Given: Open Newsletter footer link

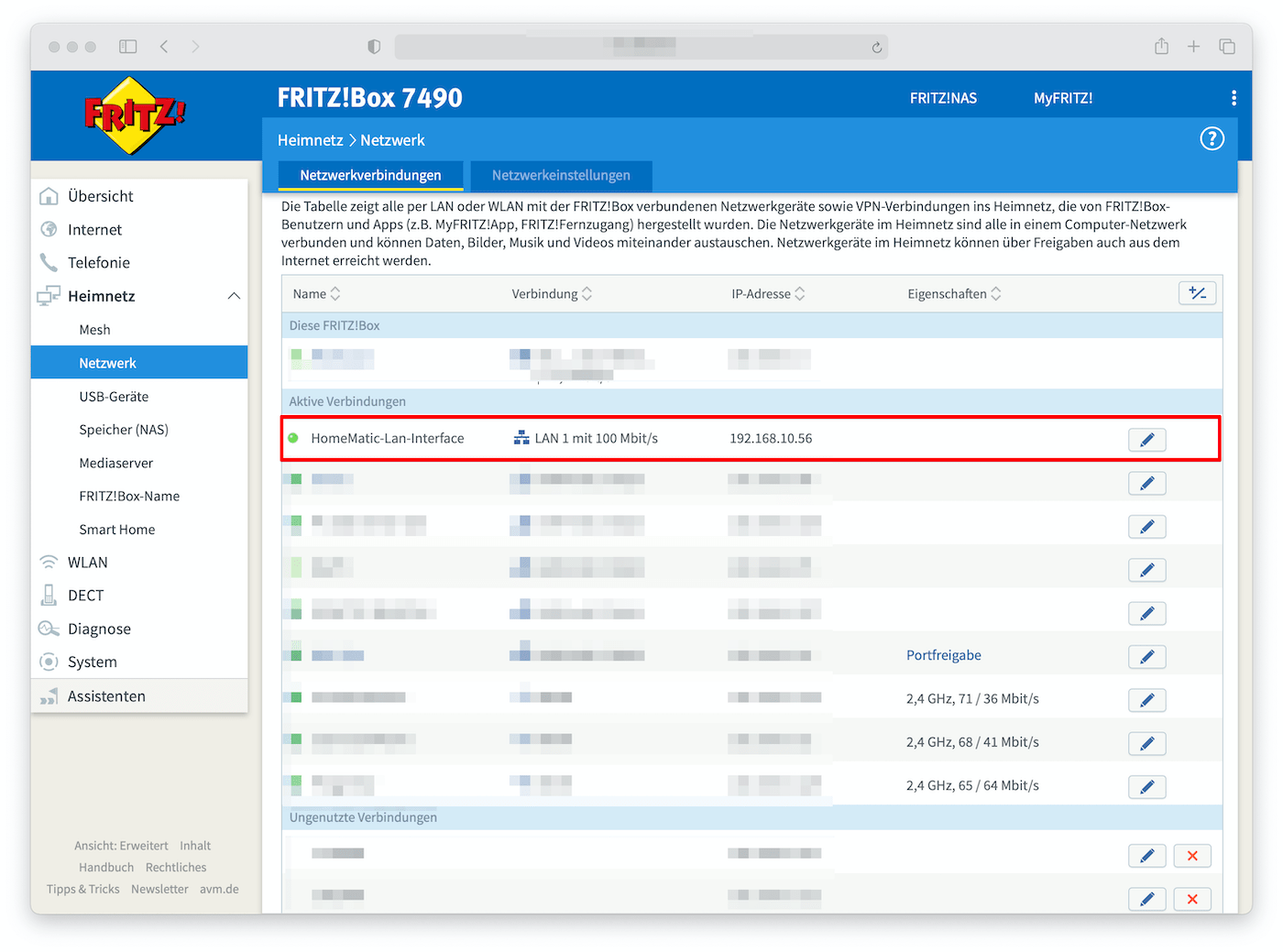Looking at the screenshot, I should (x=159, y=890).
